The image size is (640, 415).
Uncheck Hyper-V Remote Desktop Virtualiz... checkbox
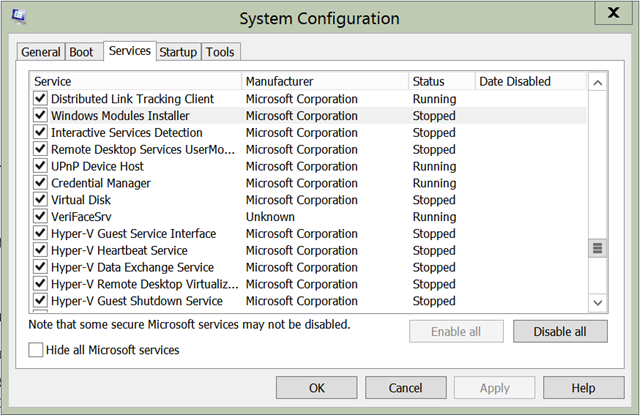40,284
